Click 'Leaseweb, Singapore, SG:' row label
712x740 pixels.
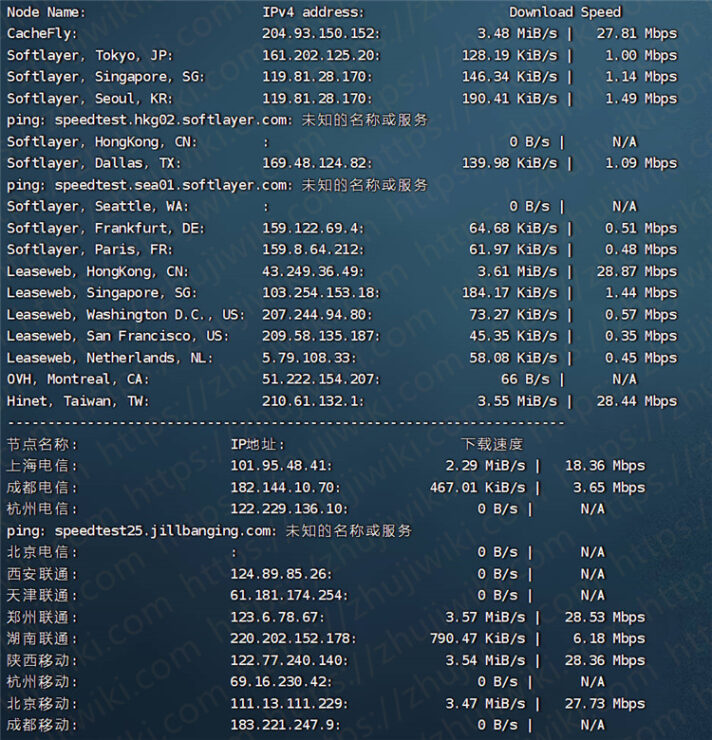click(102, 293)
